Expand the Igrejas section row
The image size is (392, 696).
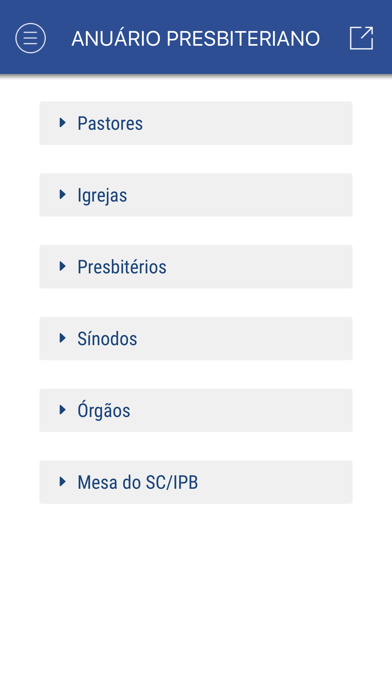196,195
